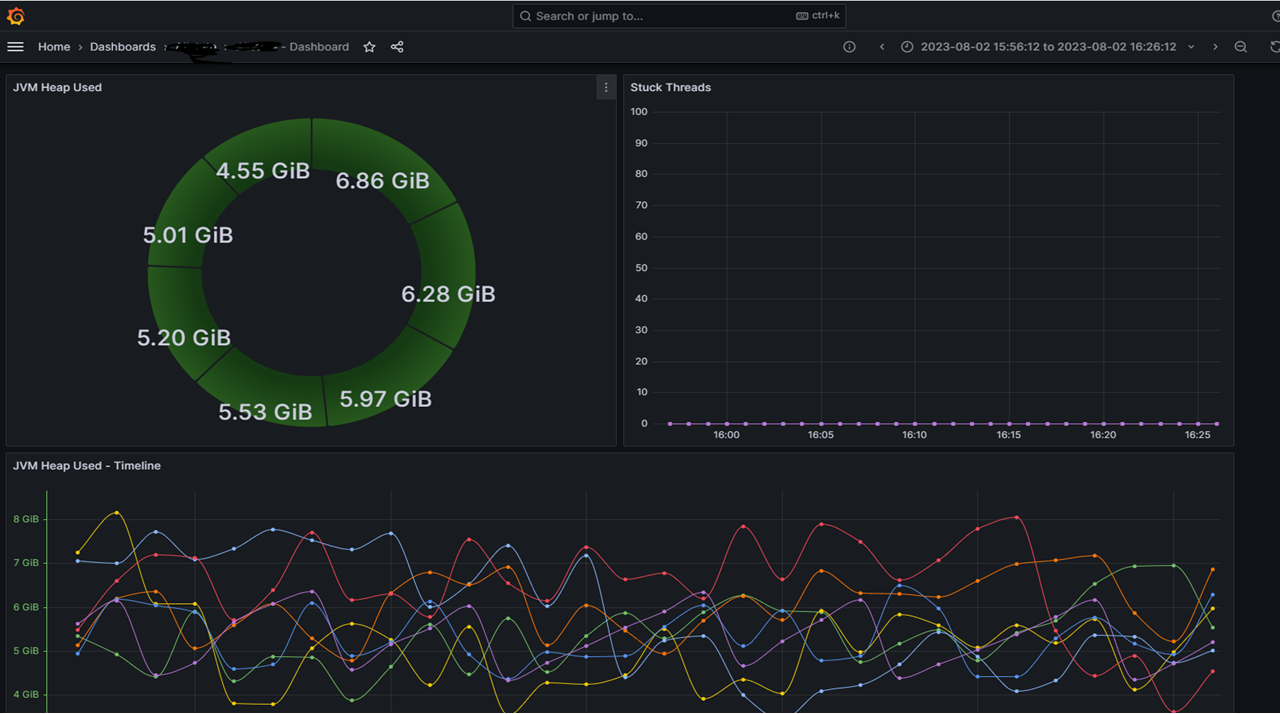Toggle the navigation menu with the hamburger icon
The image size is (1280, 714).
click(x=15, y=46)
